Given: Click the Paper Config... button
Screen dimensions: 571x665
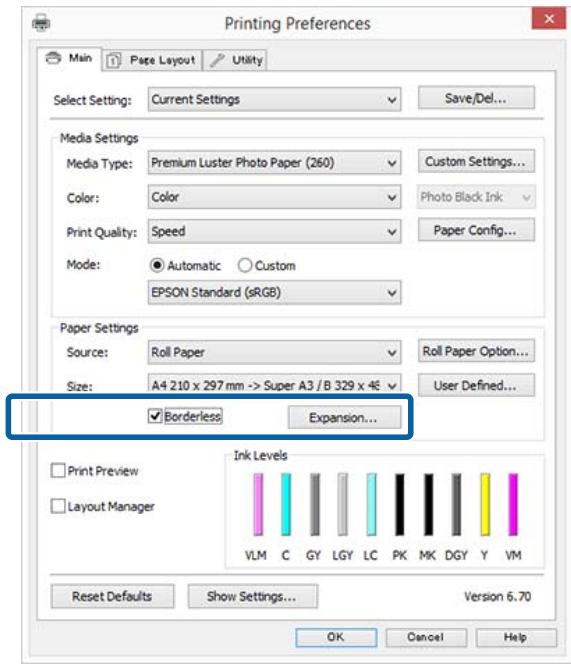Looking at the screenshot, I should click(476, 230).
